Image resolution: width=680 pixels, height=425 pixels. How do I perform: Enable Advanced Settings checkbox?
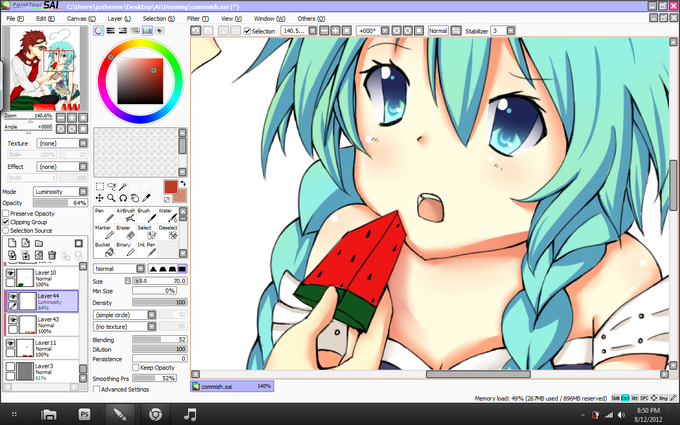pyautogui.click(x=96, y=389)
